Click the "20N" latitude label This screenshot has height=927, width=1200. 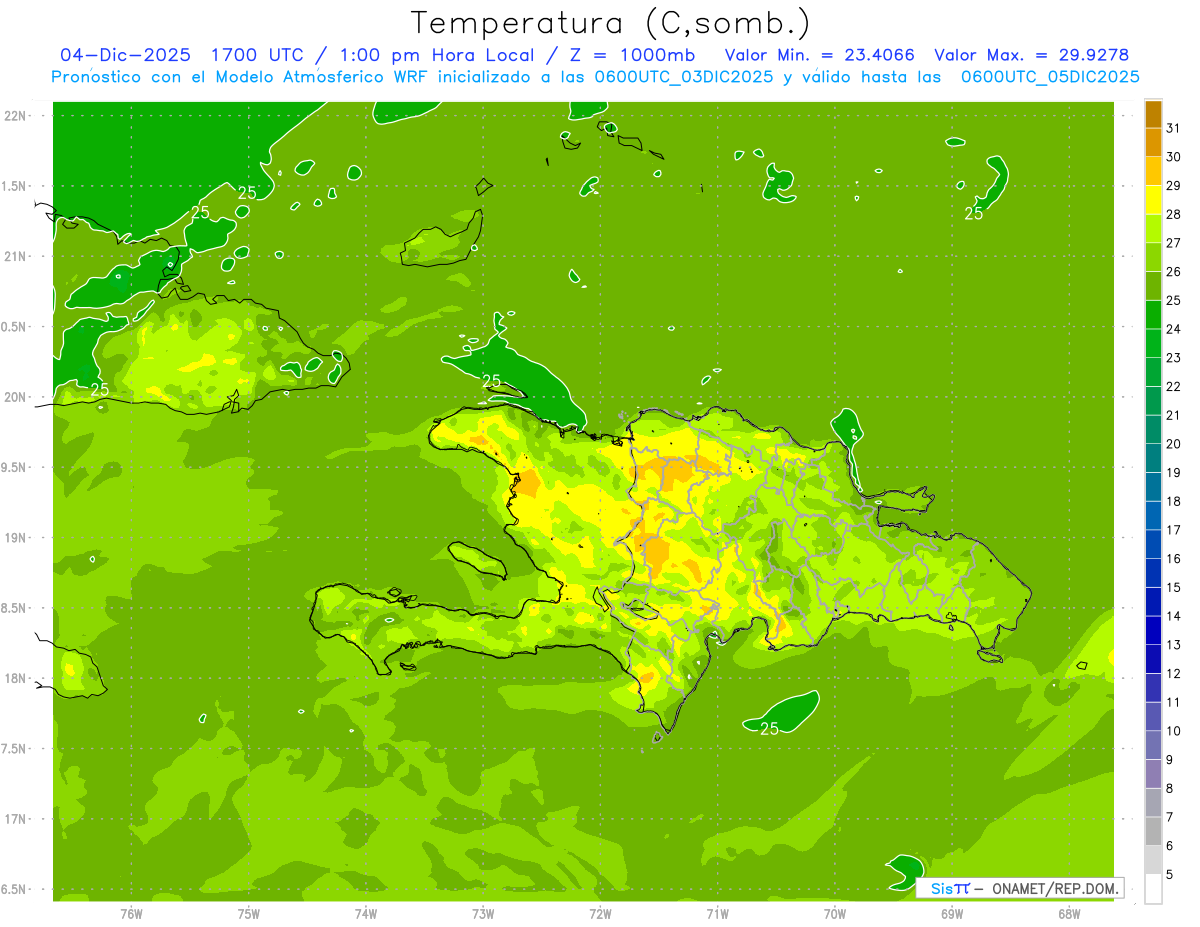[x=16, y=397]
